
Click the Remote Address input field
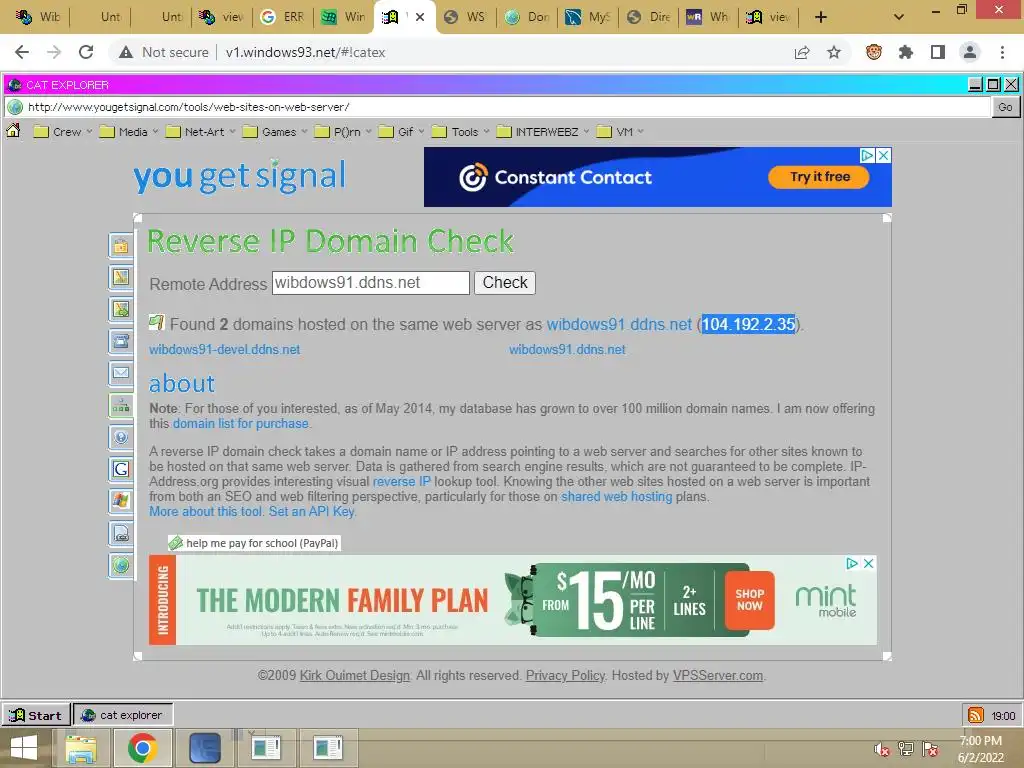tap(371, 283)
